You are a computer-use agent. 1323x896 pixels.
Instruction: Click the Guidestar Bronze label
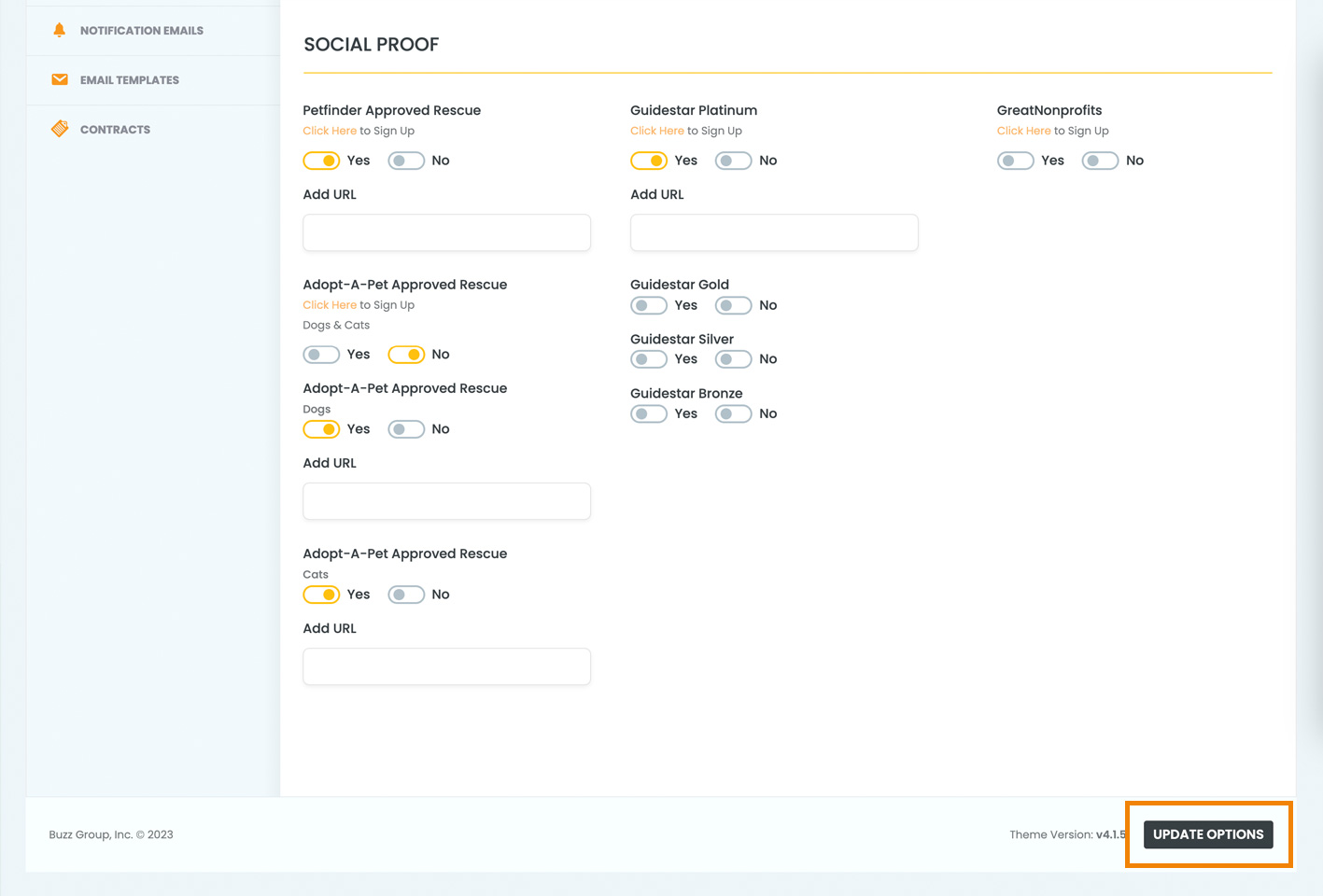686,393
